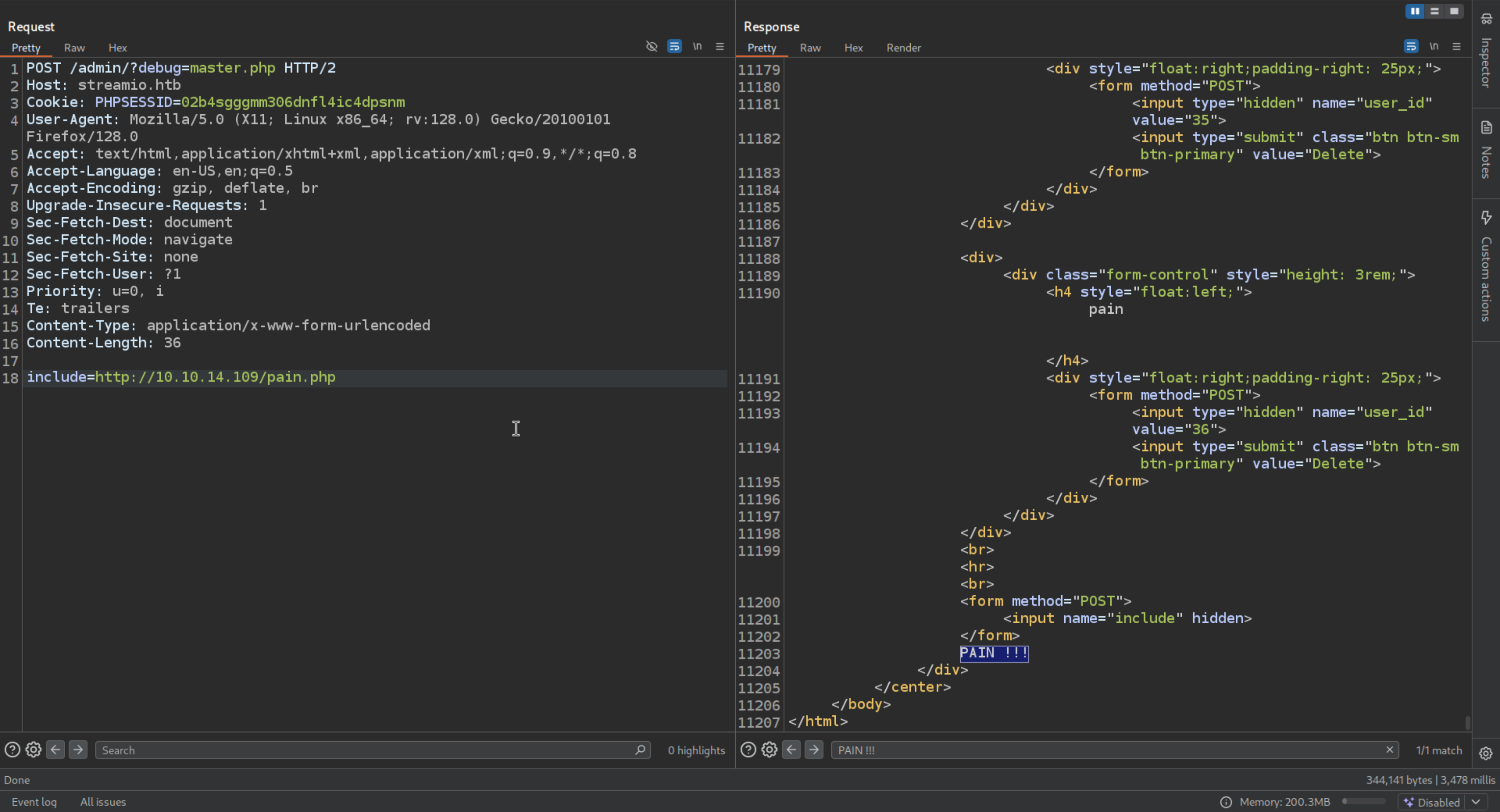Select combined tabbed layout icon
Screen dimensions: 1500x812
click(1454, 11)
